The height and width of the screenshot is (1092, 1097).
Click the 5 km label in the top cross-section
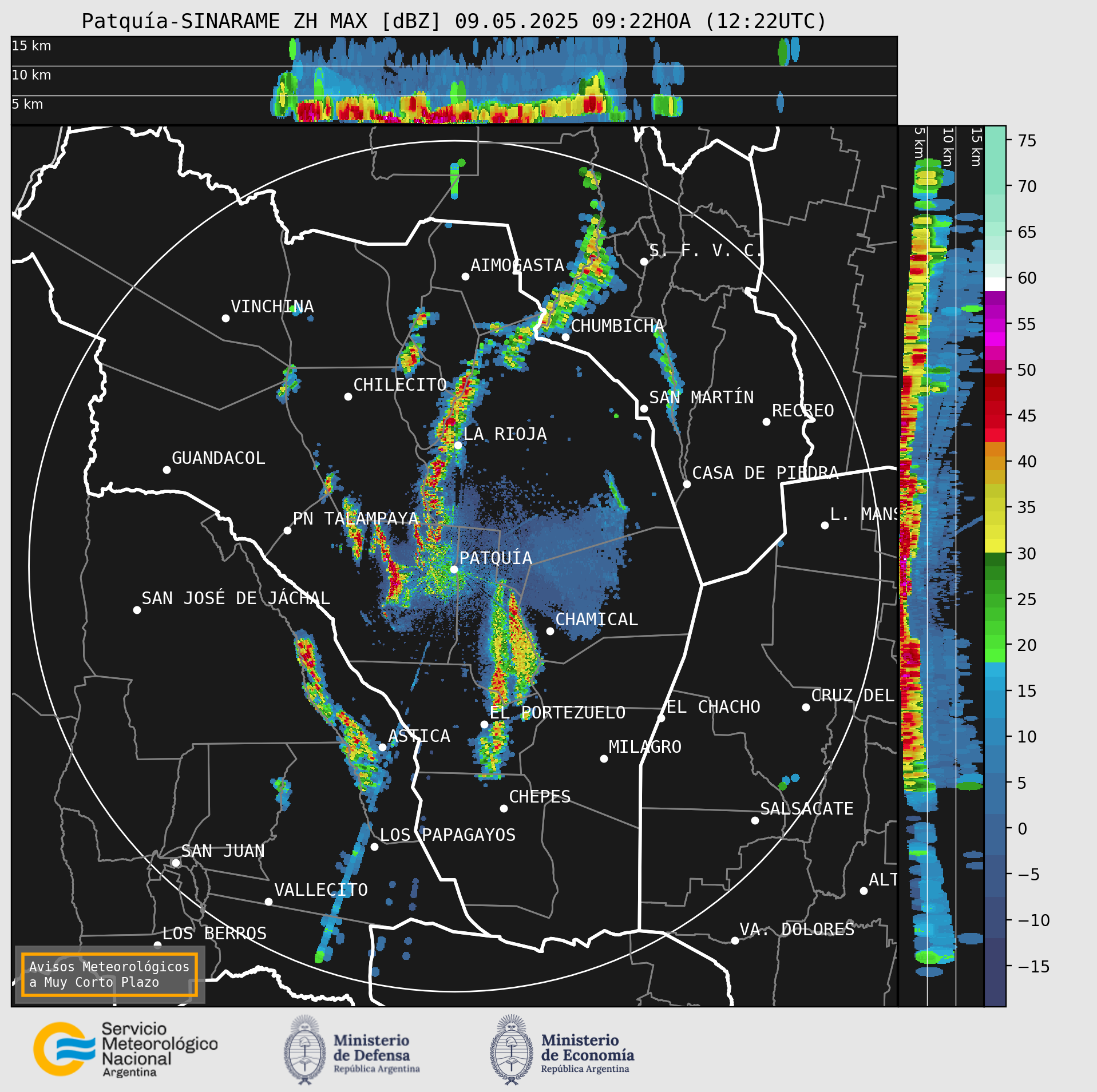[x=27, y=104]
